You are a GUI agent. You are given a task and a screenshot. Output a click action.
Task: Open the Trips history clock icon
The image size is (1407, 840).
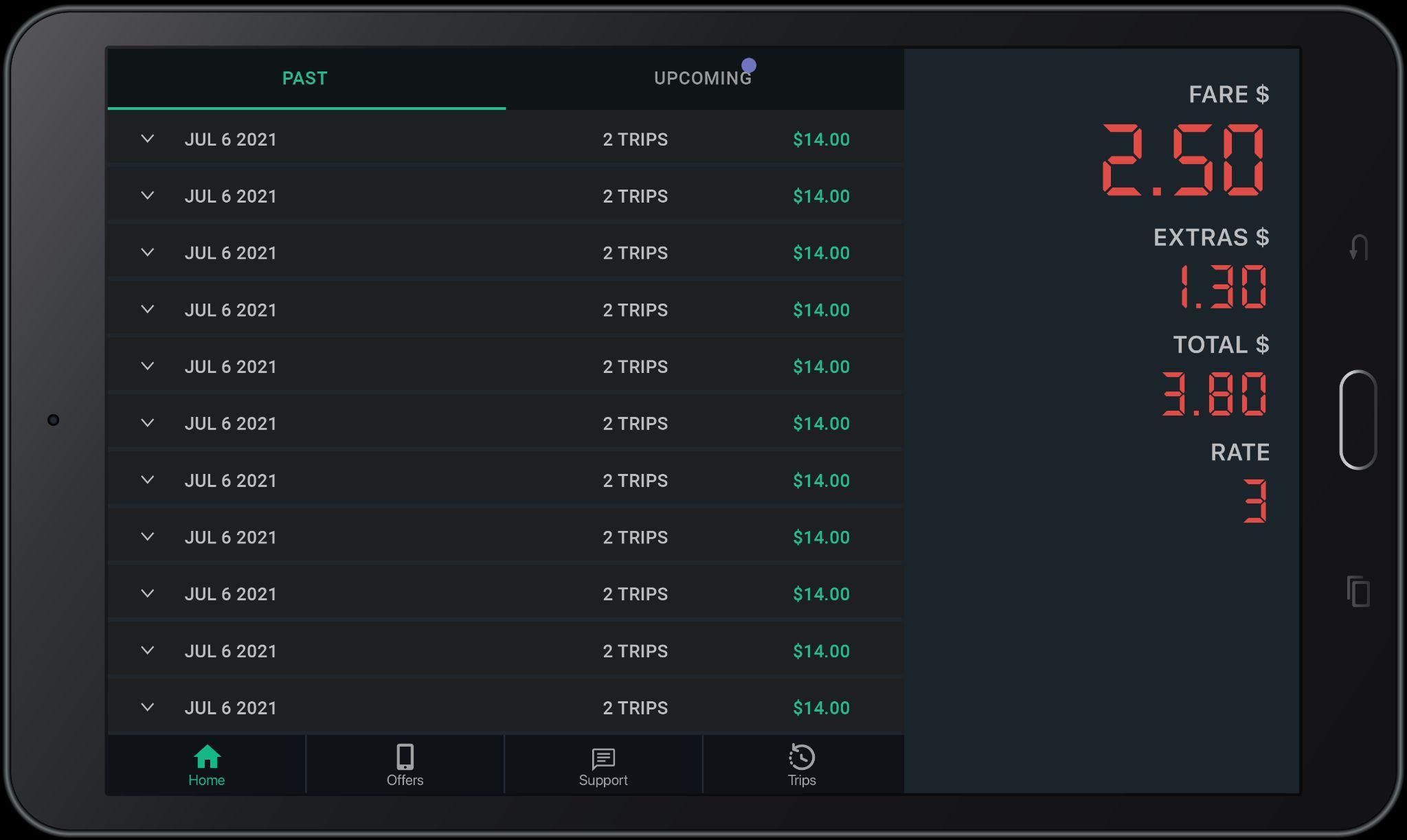(x=802, y=757)
